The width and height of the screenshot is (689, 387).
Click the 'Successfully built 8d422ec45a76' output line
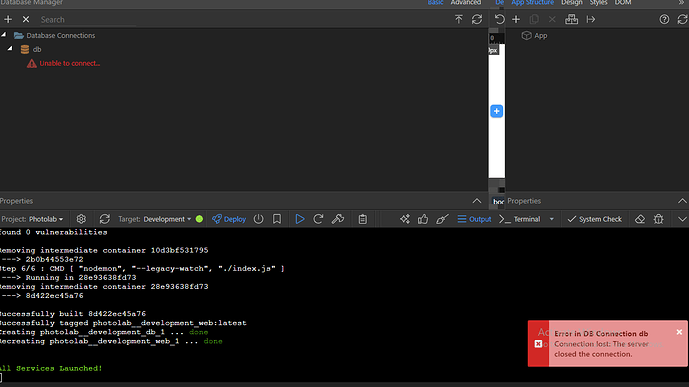tap(73, 314)
